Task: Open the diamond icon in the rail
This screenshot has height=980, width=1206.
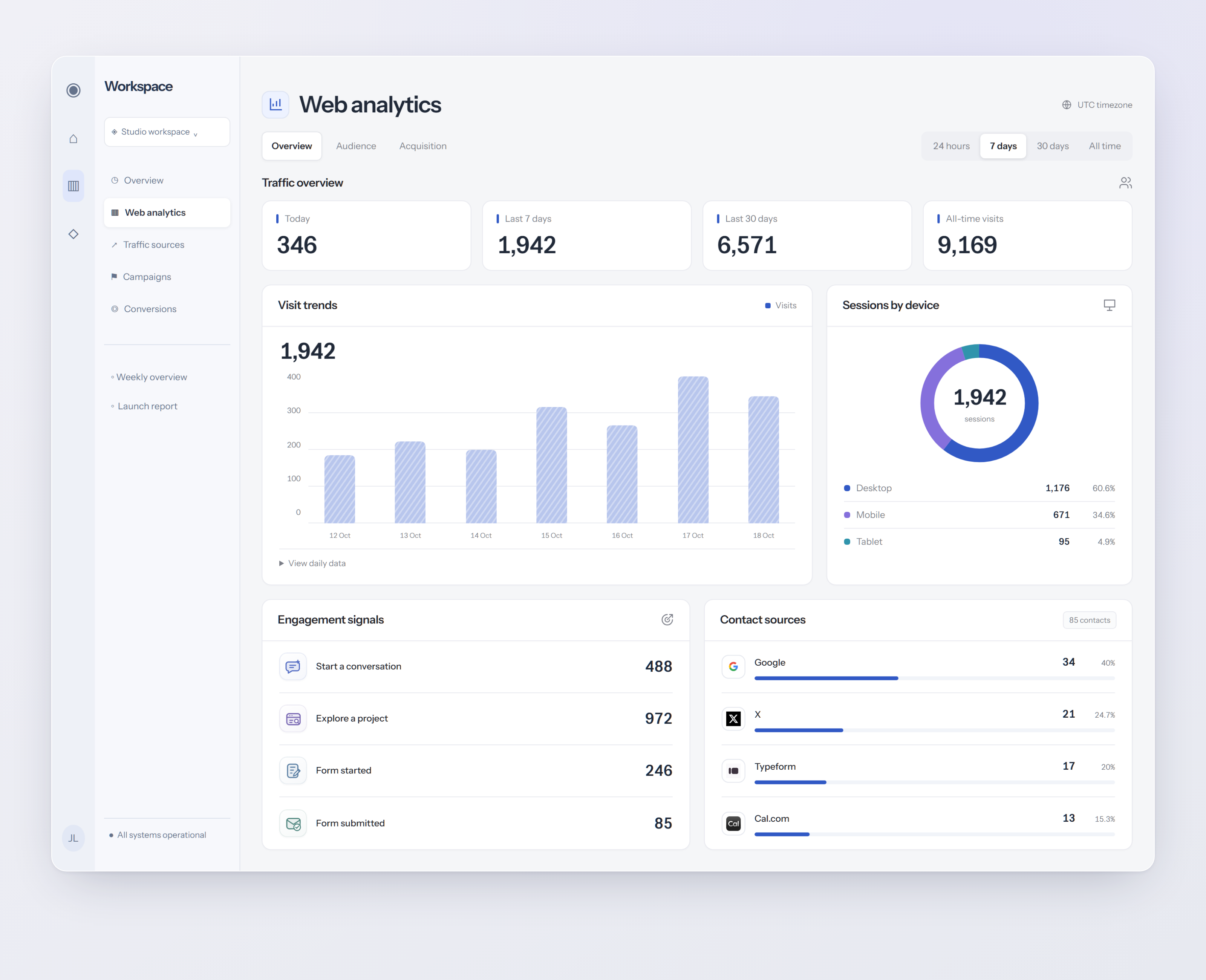Action: (73, 234)
